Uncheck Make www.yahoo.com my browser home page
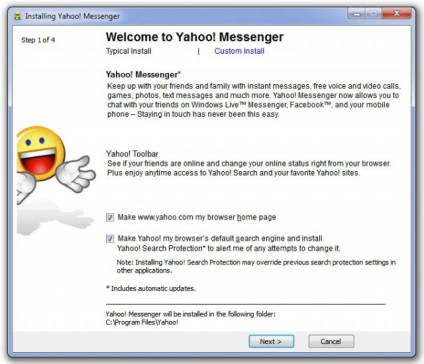 coord(110,218)
